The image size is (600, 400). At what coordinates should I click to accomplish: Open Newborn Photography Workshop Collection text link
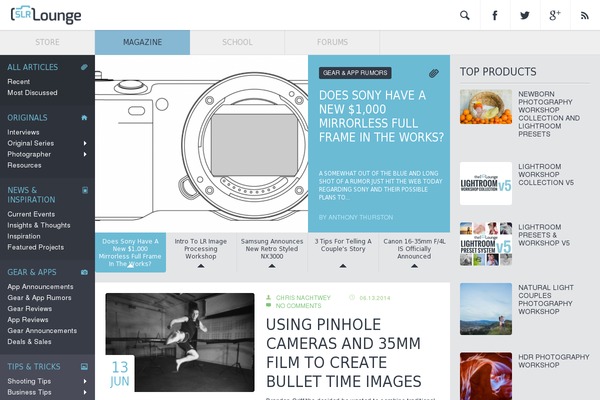click(x=549, y=114)
